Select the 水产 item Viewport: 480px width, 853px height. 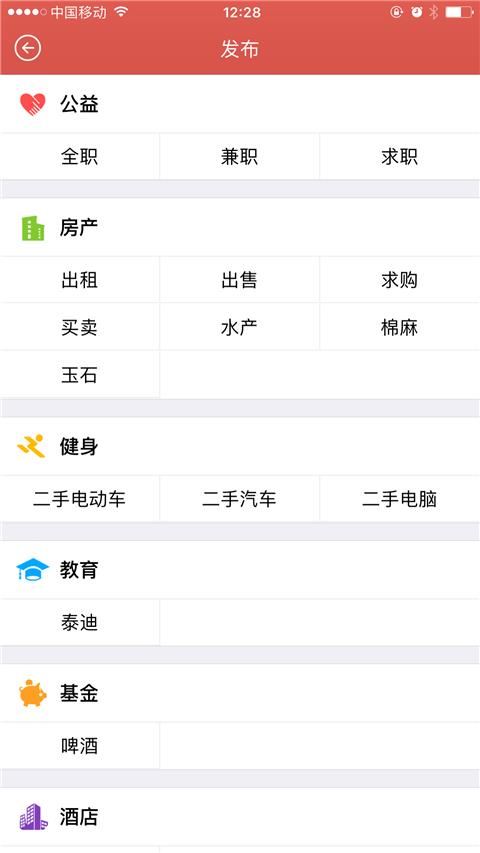(x=239, y=327)
